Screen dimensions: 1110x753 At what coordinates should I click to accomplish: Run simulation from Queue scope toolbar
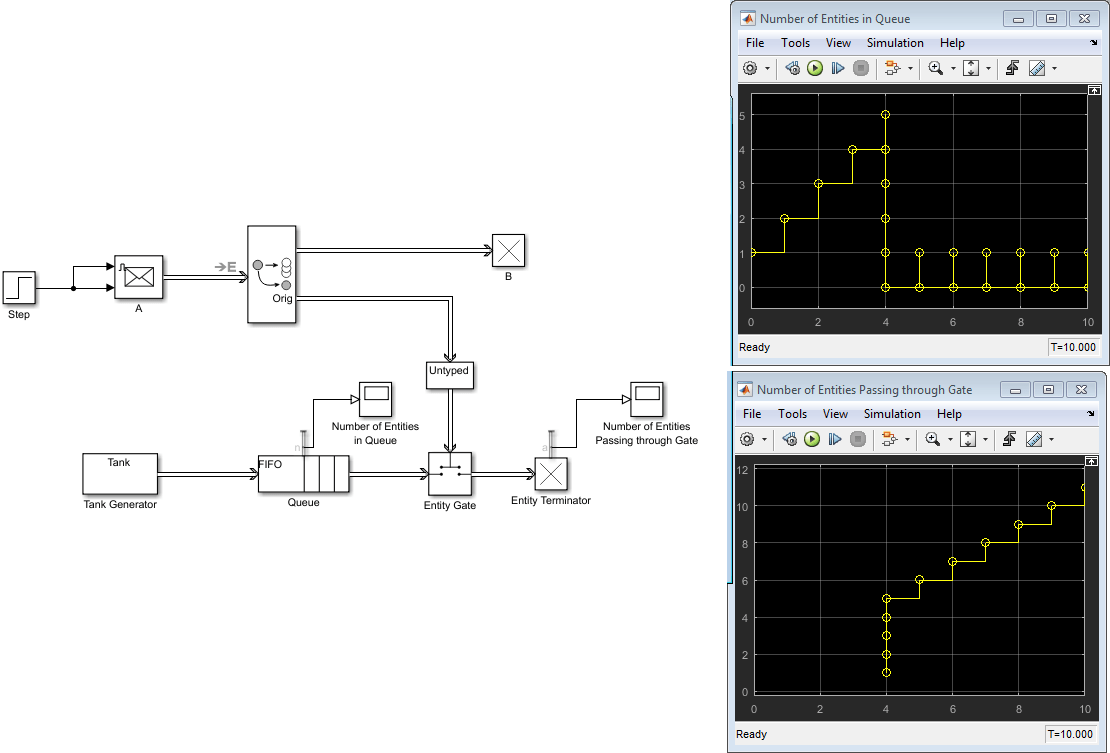(x=815, y=68)
